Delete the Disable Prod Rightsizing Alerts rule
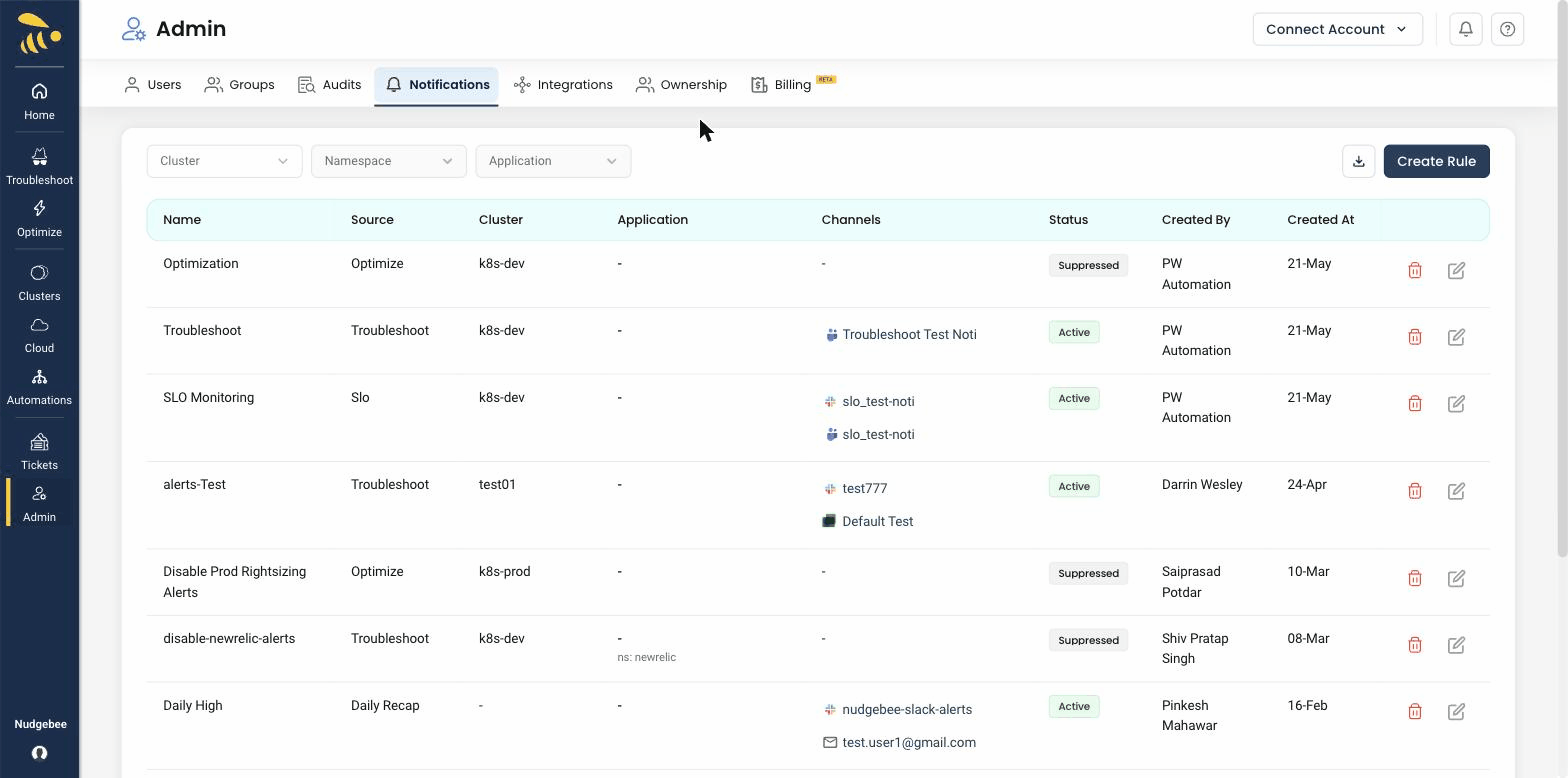 click(x=1414, y=578)
